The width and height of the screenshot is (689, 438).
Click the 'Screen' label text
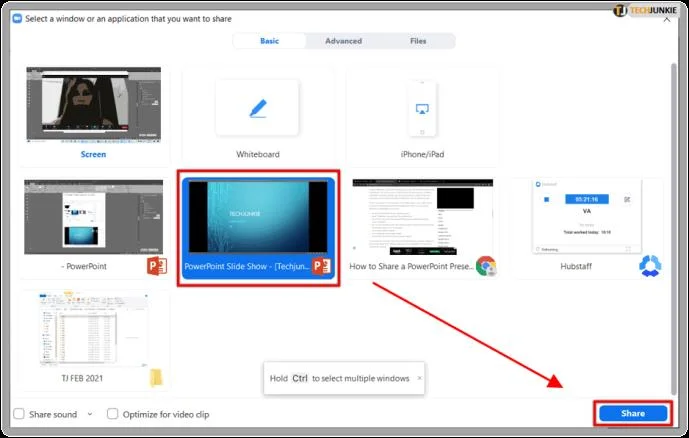[93, 154]
